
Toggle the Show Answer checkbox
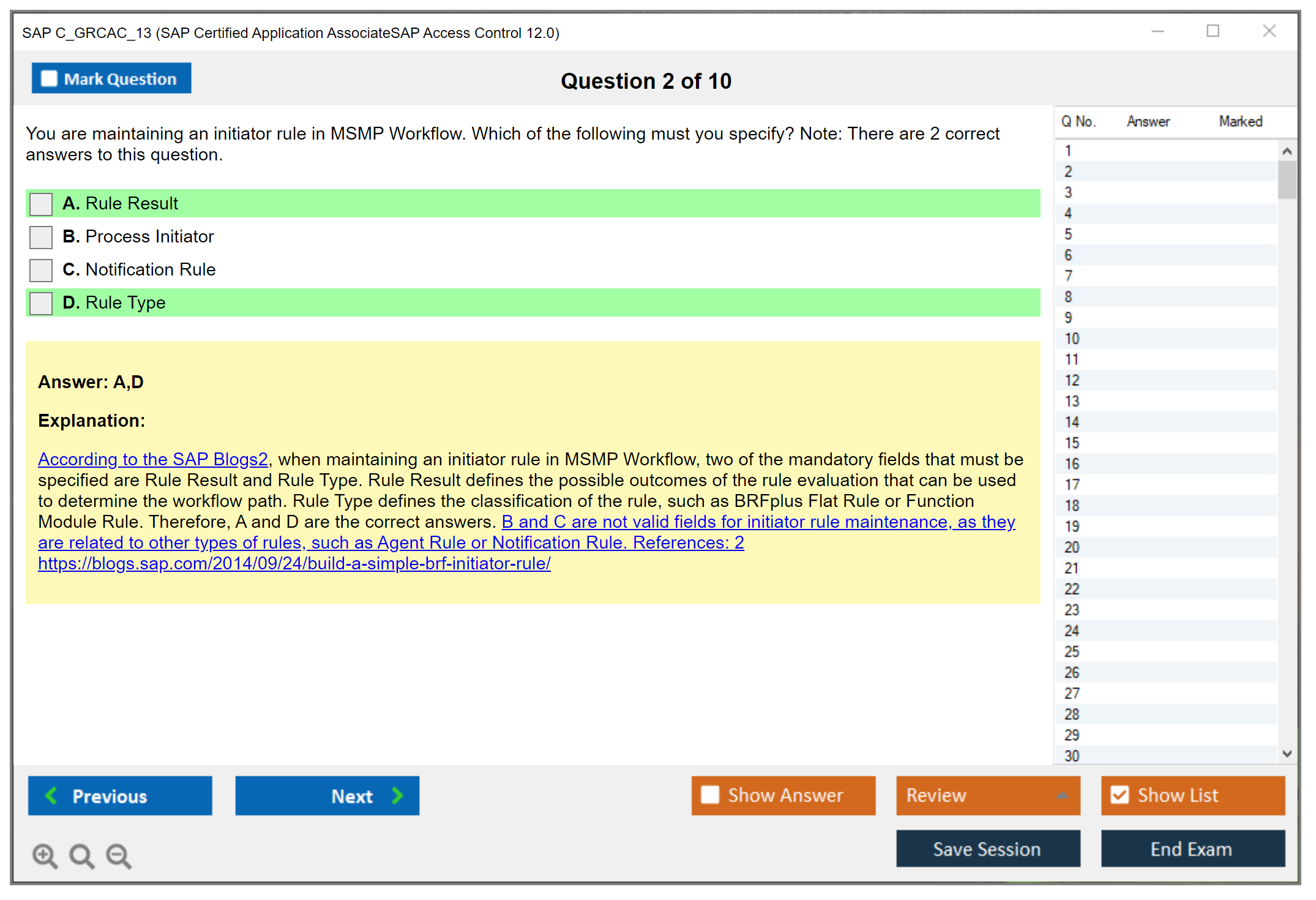[x=710, y=795]
